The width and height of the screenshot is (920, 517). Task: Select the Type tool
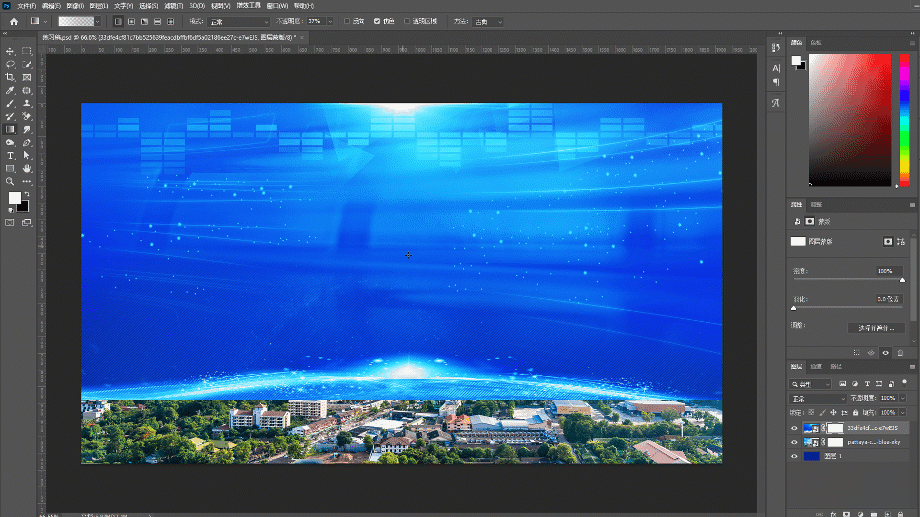tap(10, 156)
